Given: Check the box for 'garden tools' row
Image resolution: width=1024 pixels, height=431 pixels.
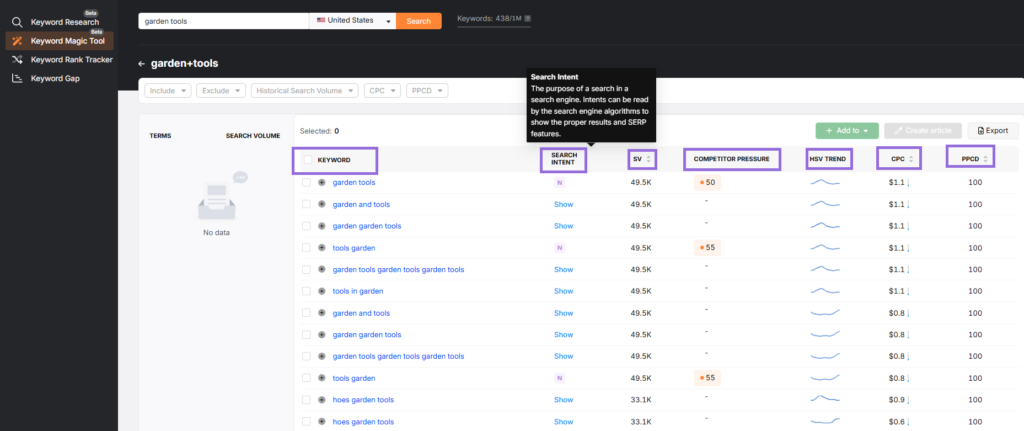Looking at the screenshot, I should [x=306, y=183].
